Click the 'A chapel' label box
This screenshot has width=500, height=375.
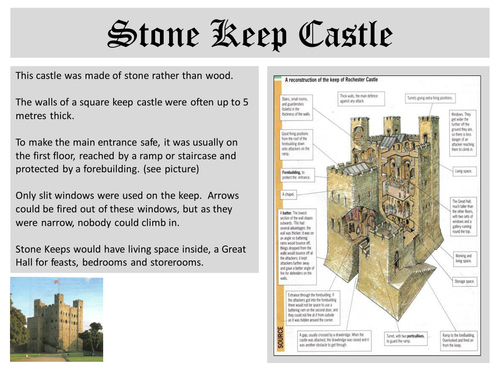[x=289, y=194]
